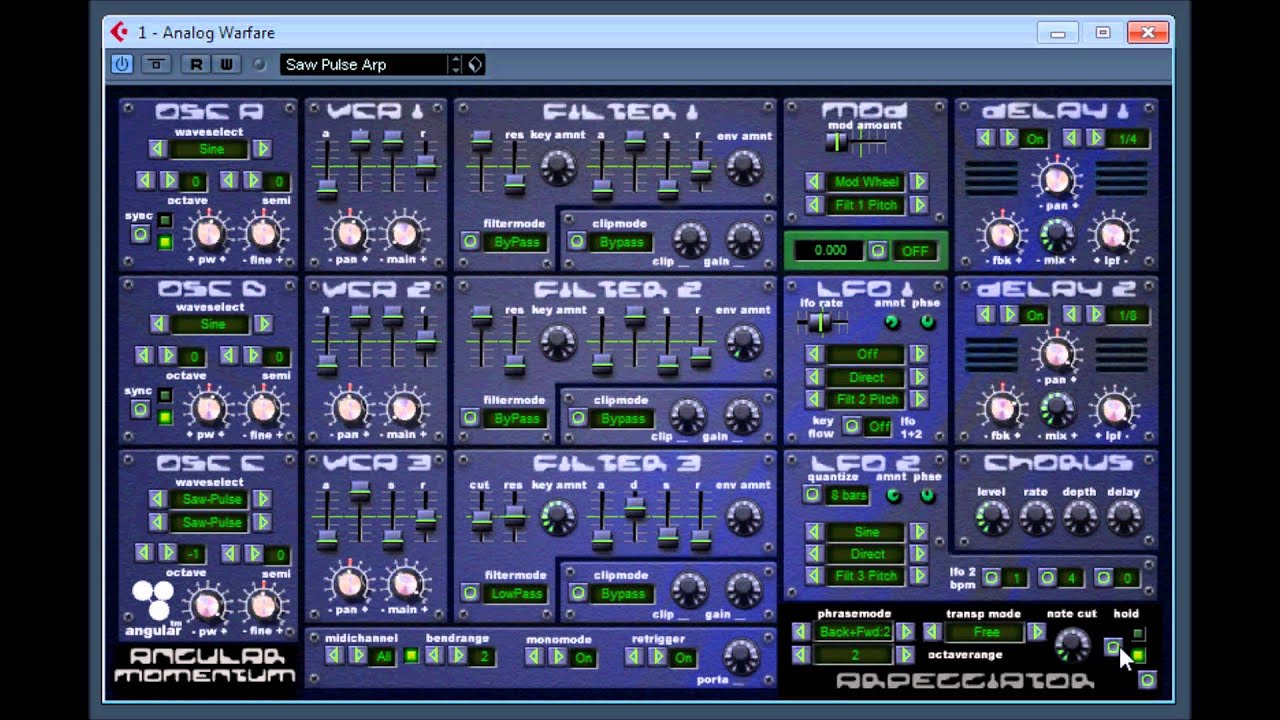Screen dimensions: 1280x720
Task: Click the Cubase logo in the title bar
Action: point(120,32)
